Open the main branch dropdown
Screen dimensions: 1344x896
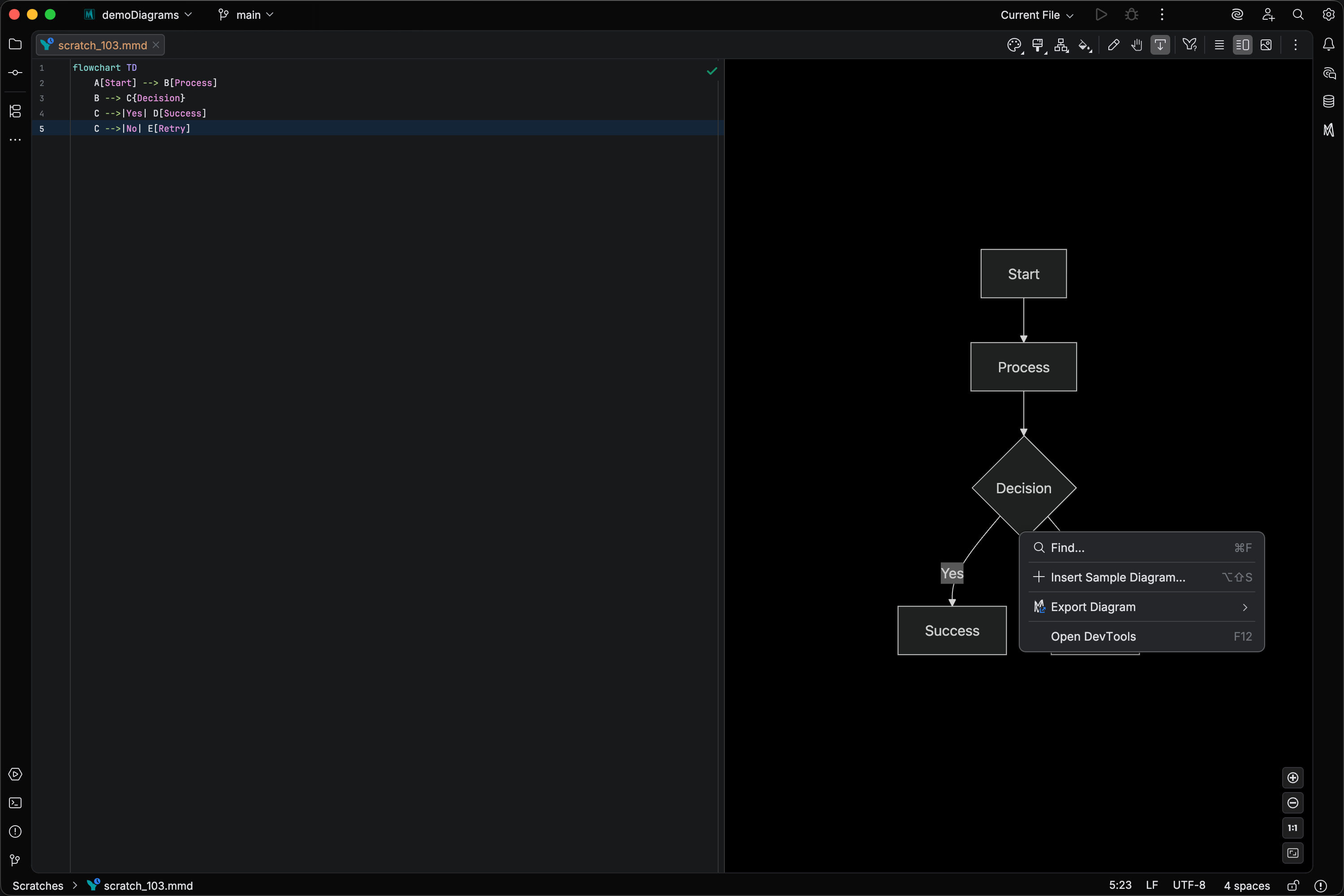[246, 14]
